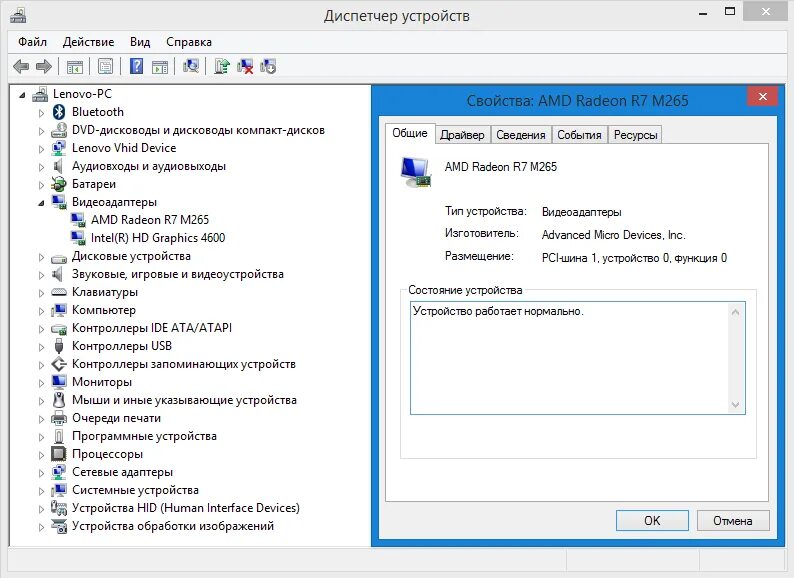
Task: Click the Bluetooth category icon
Action: 59,112
